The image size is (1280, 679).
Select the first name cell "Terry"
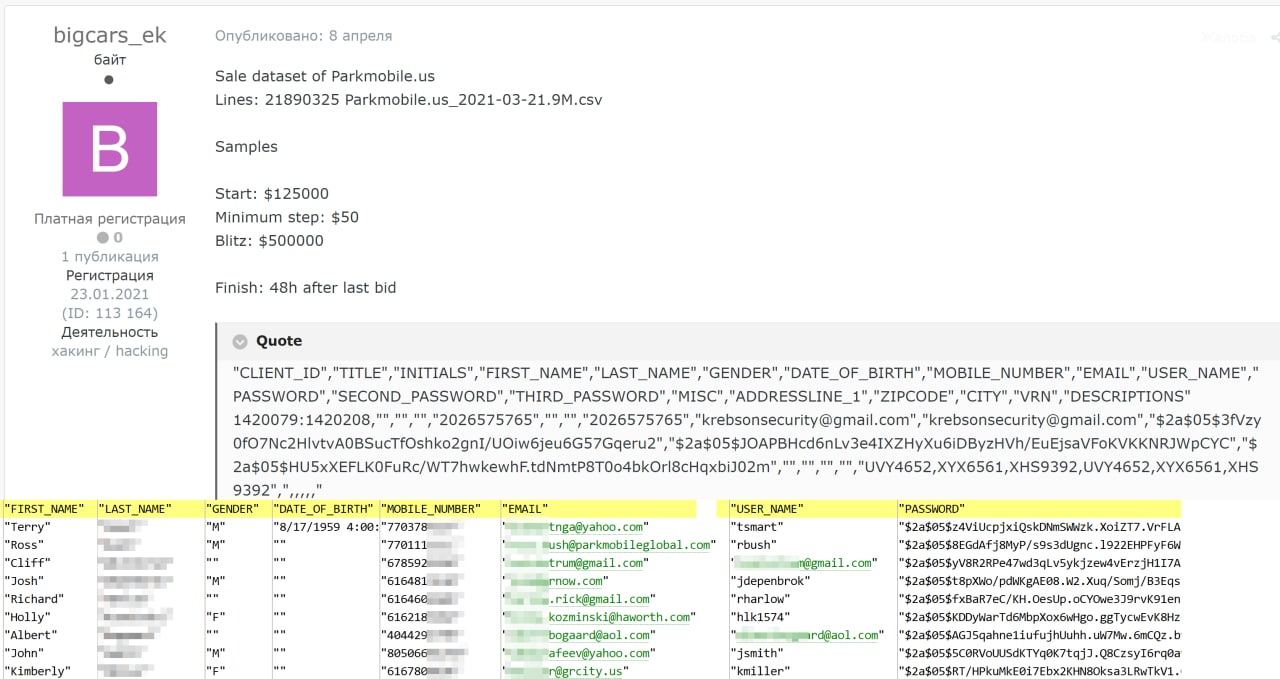coord(27,527)
